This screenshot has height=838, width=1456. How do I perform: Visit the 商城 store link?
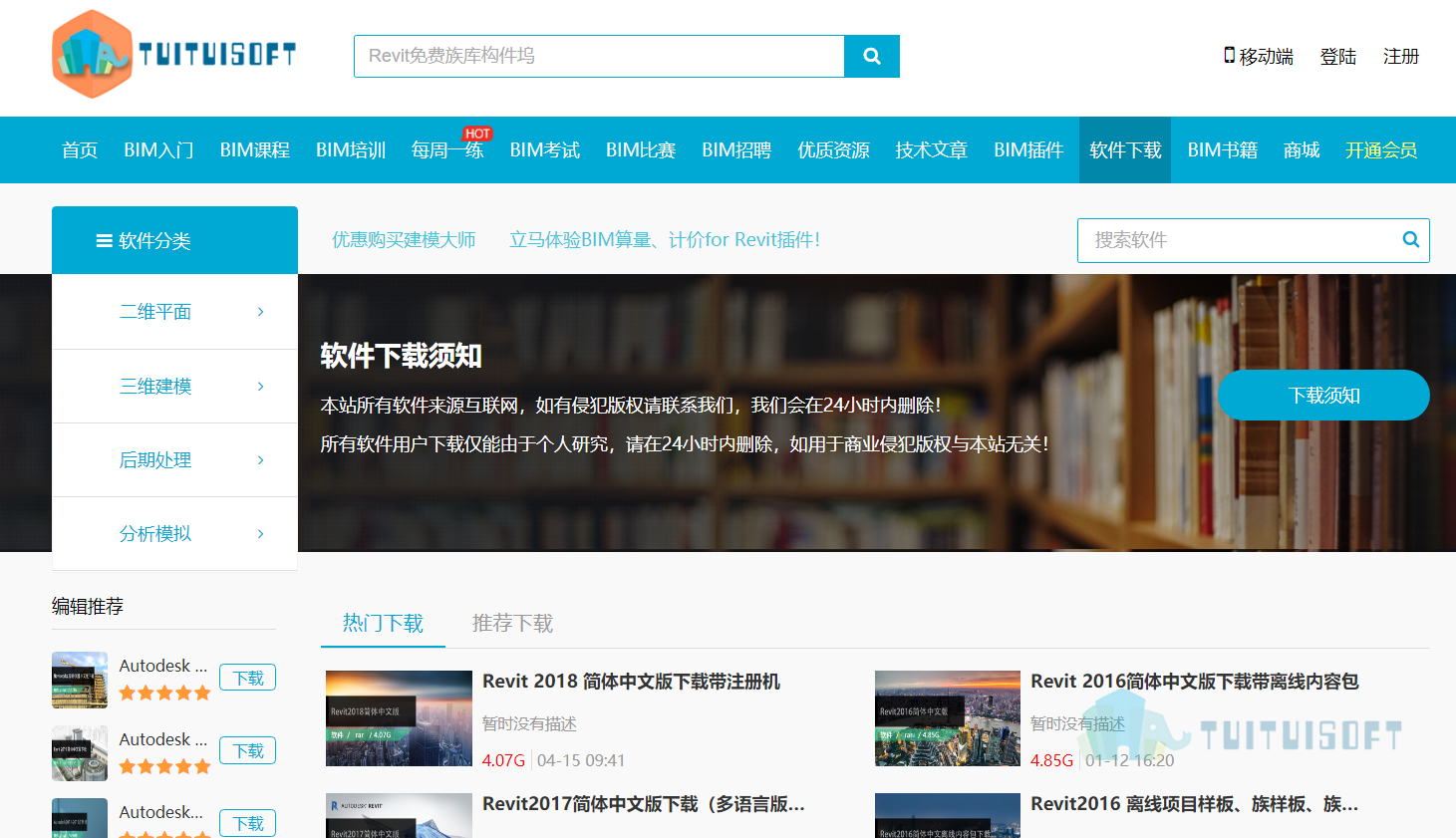[x=1302, y=150]
